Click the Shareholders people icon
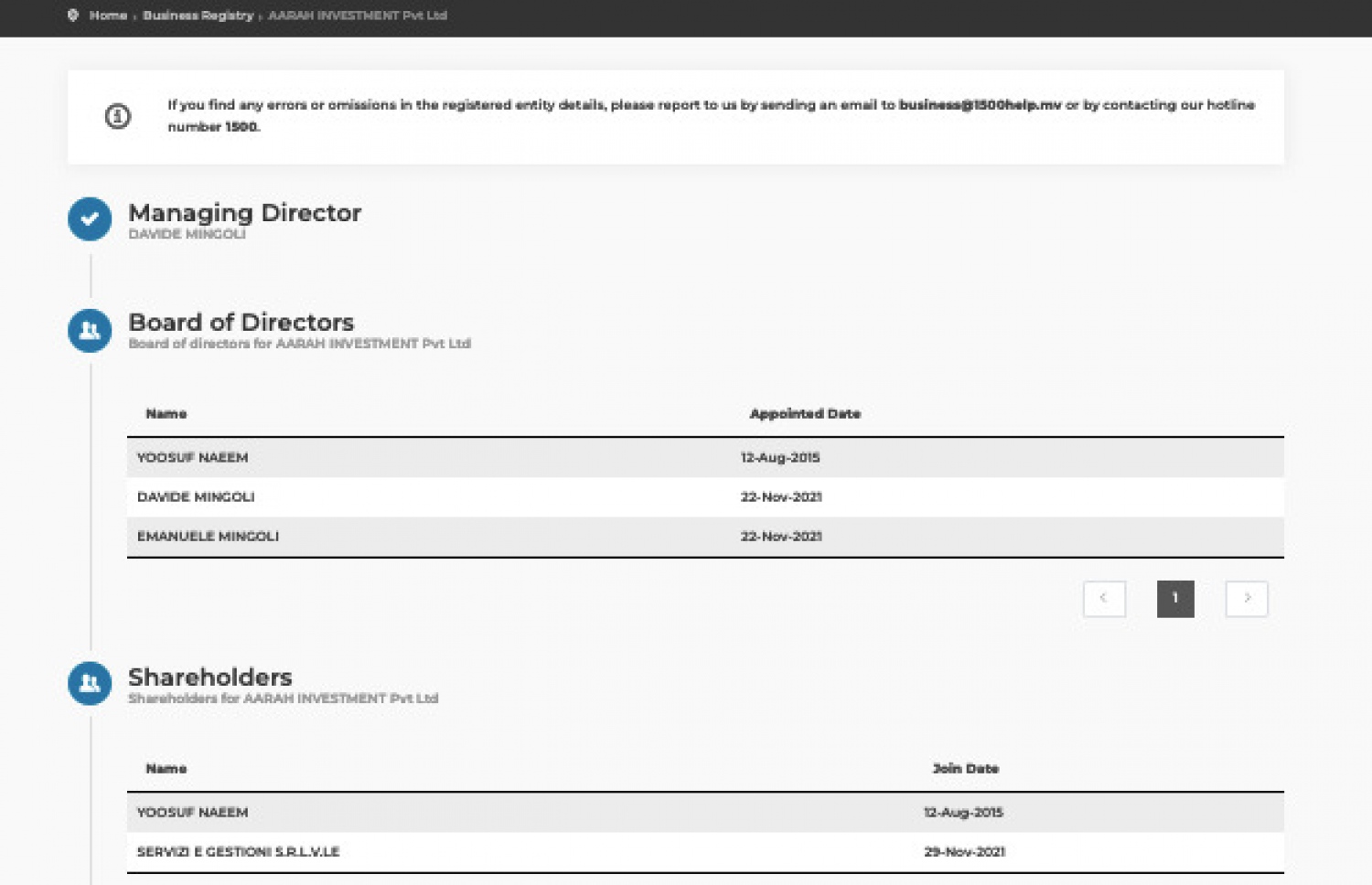Image resolution: width=1372 pixels, height=885 pixels. 90,683
